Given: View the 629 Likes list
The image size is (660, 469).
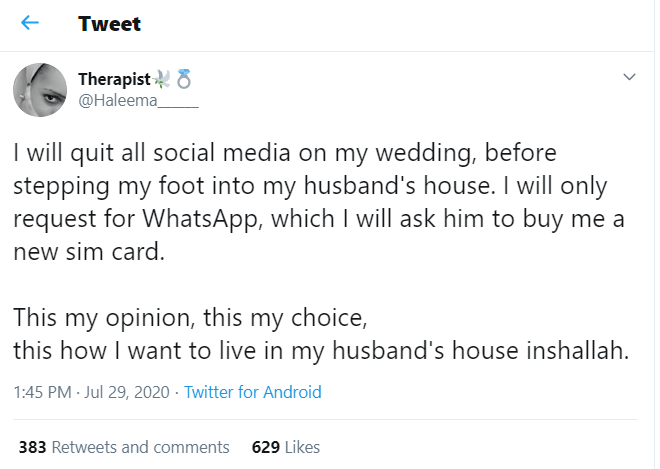Looking at the screenshot, I should 300,447.
